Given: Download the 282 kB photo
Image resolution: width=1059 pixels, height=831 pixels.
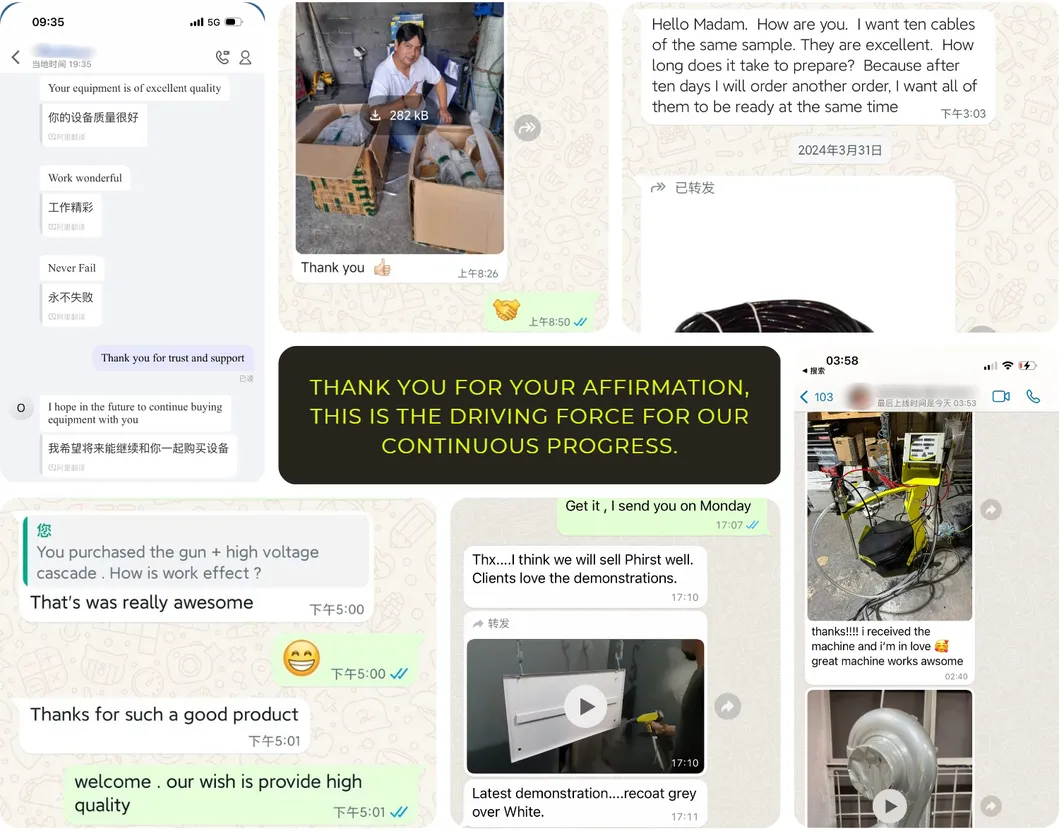Looking at the screenshot, I should [x=399, y=116].
